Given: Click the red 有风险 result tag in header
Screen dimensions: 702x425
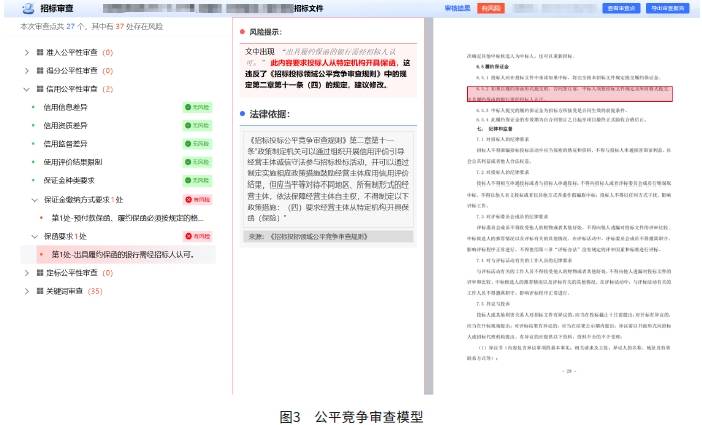Looking at the screenshot, I should tap(491, 8).
